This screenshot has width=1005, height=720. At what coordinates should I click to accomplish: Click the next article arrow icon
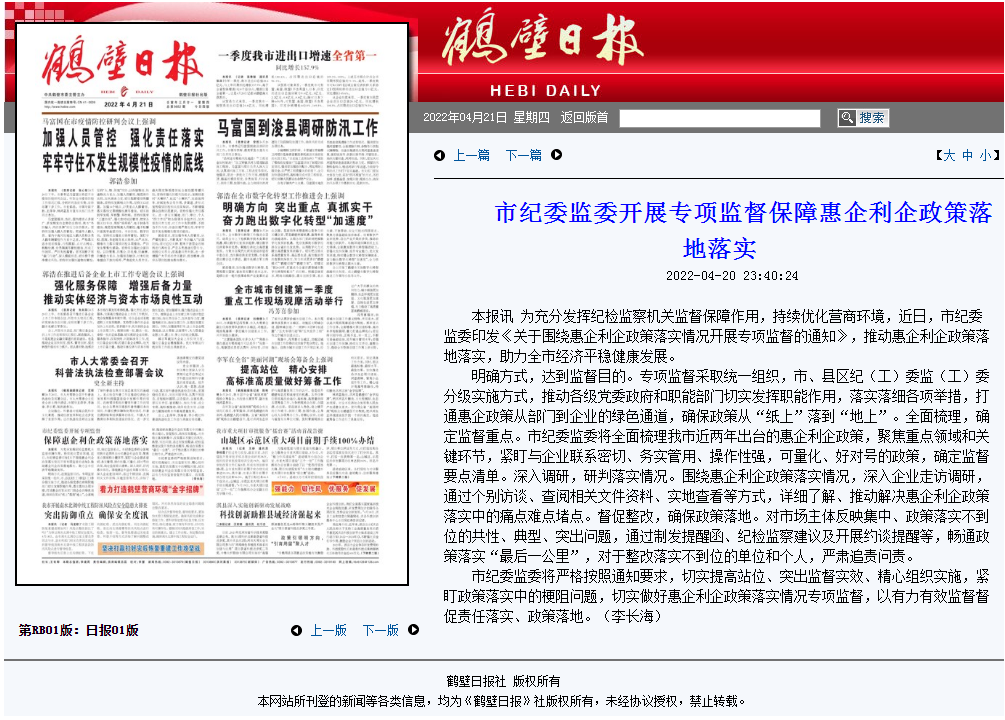tap(556, 155)
